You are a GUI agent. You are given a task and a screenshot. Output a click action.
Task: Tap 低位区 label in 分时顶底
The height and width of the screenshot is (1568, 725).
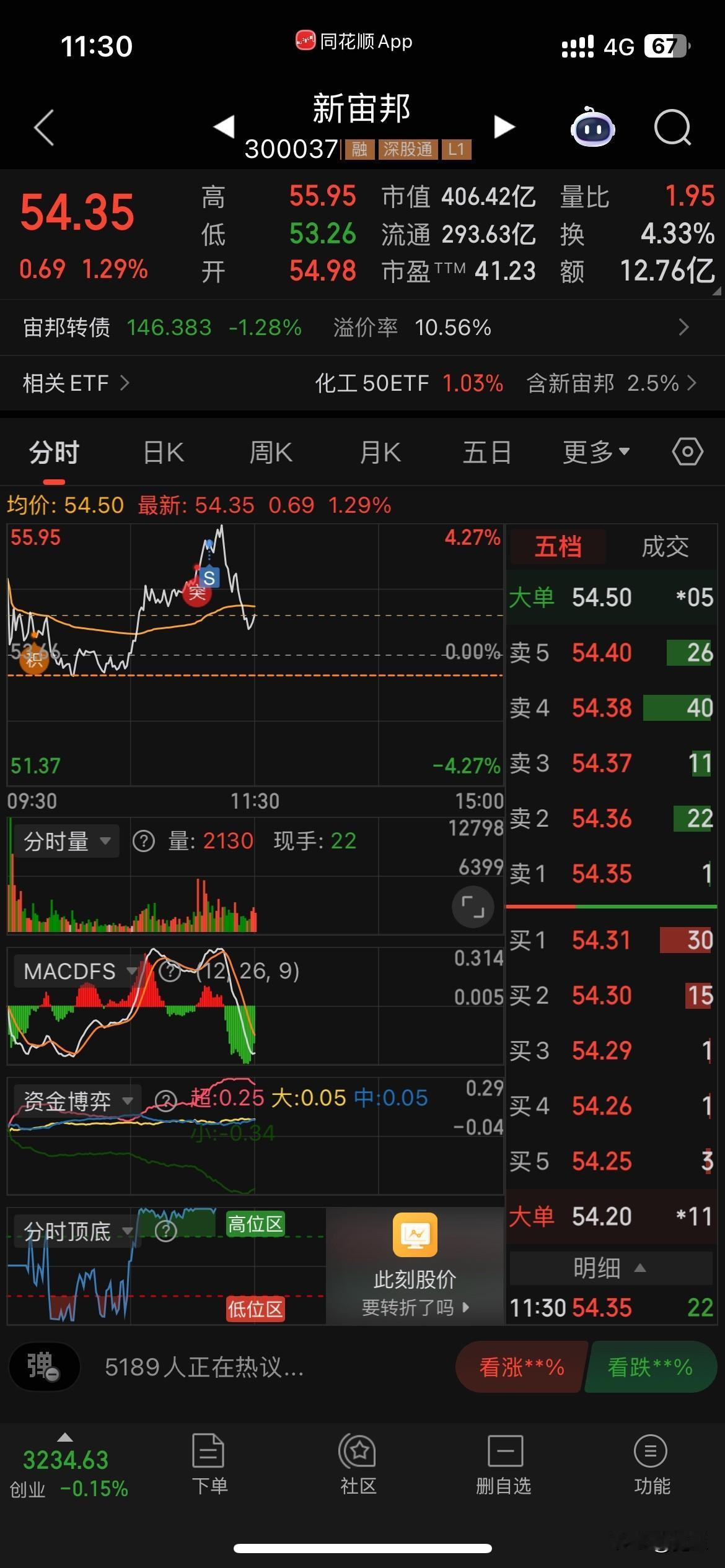pos(255,1309)
